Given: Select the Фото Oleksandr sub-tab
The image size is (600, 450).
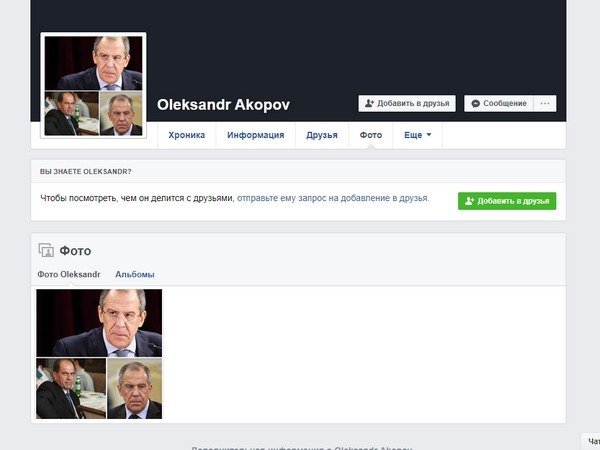Looking at the screenshot, I should 69,274.
